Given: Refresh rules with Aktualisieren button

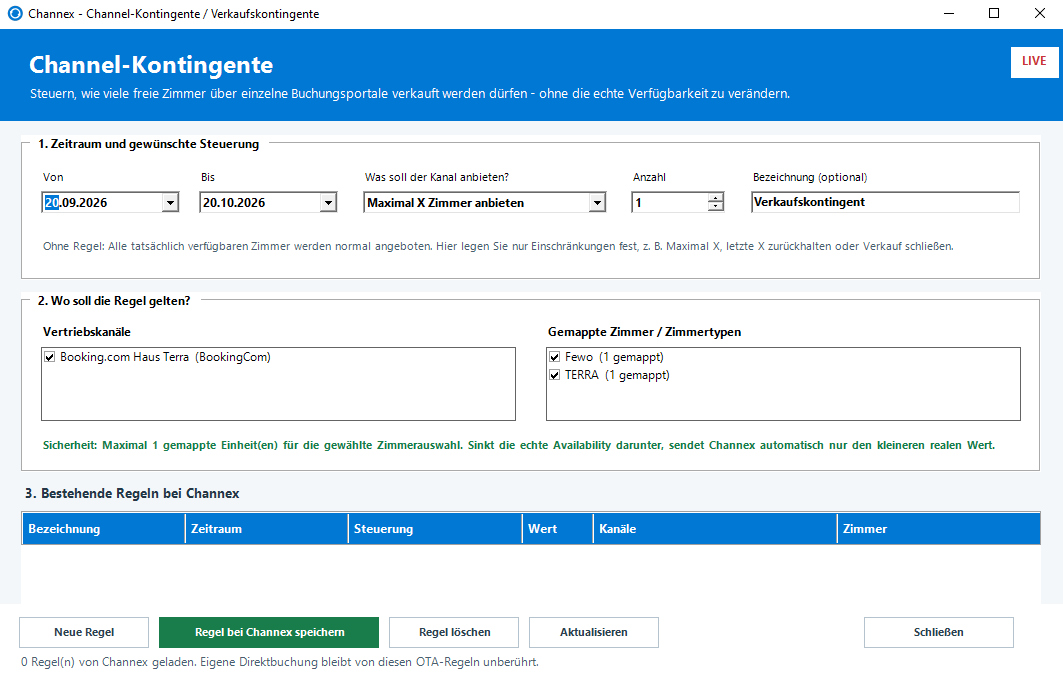Looking at the screenshot, I should [x=594, y=632].
